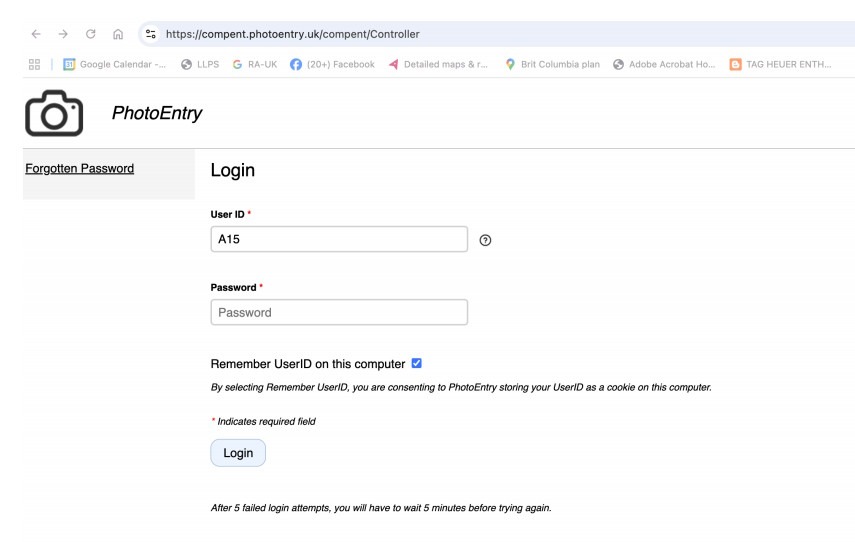Viewport: 855px width, 542px height.
Task: Reload the page with the refresh icon
Action: pyautogui.click(x=91, y=34)
